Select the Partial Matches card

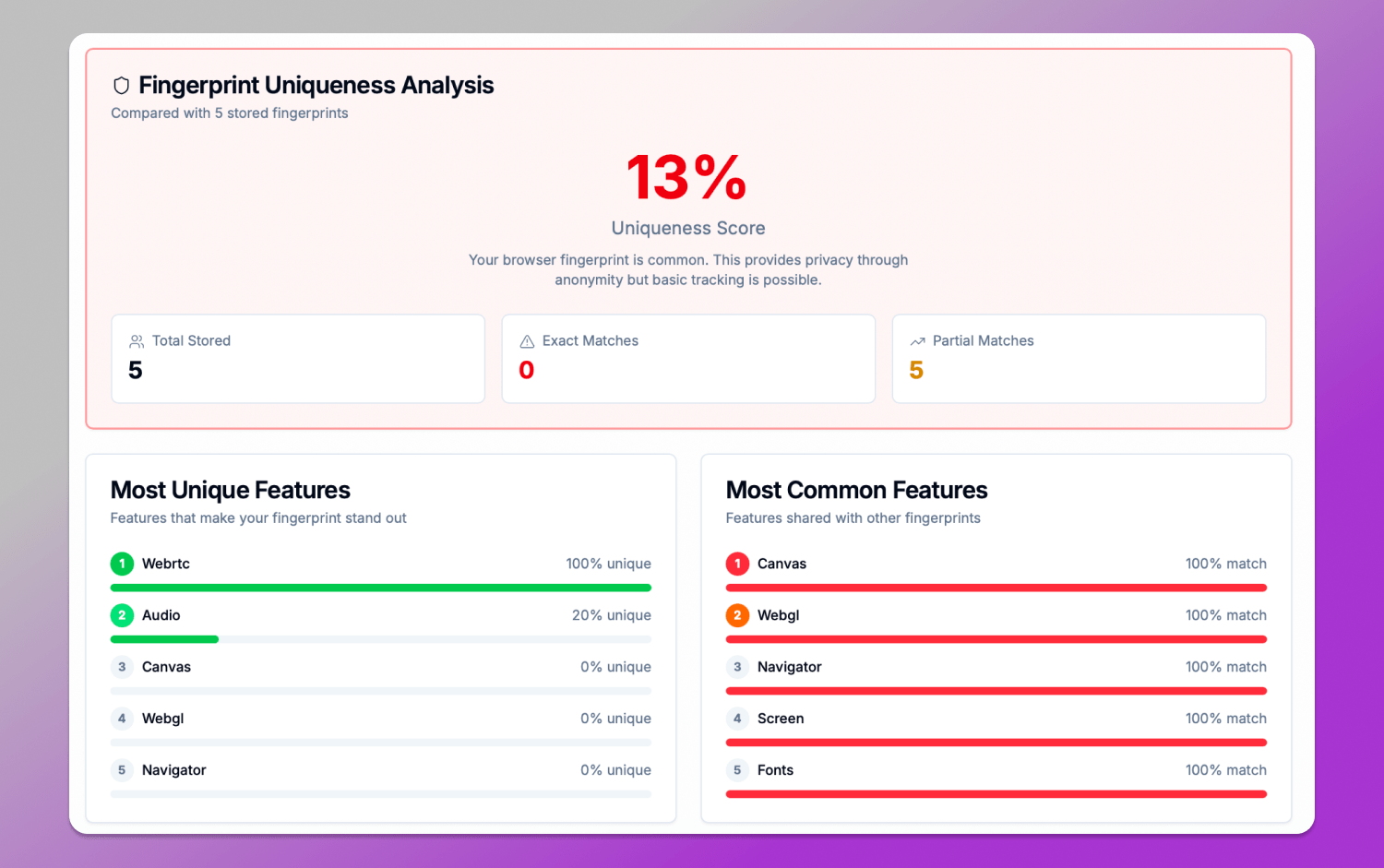(x=1079, y=359)
